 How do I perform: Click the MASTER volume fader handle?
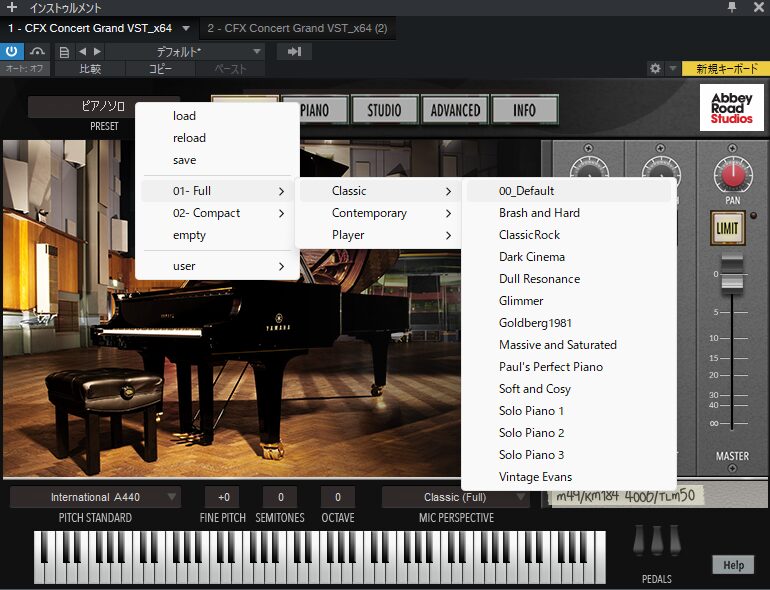click(732, 274)
